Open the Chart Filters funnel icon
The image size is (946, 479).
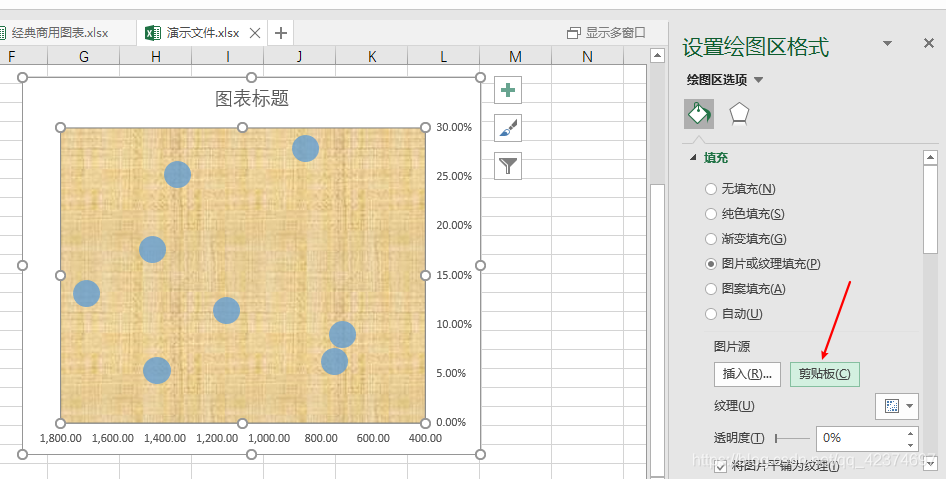508,165
